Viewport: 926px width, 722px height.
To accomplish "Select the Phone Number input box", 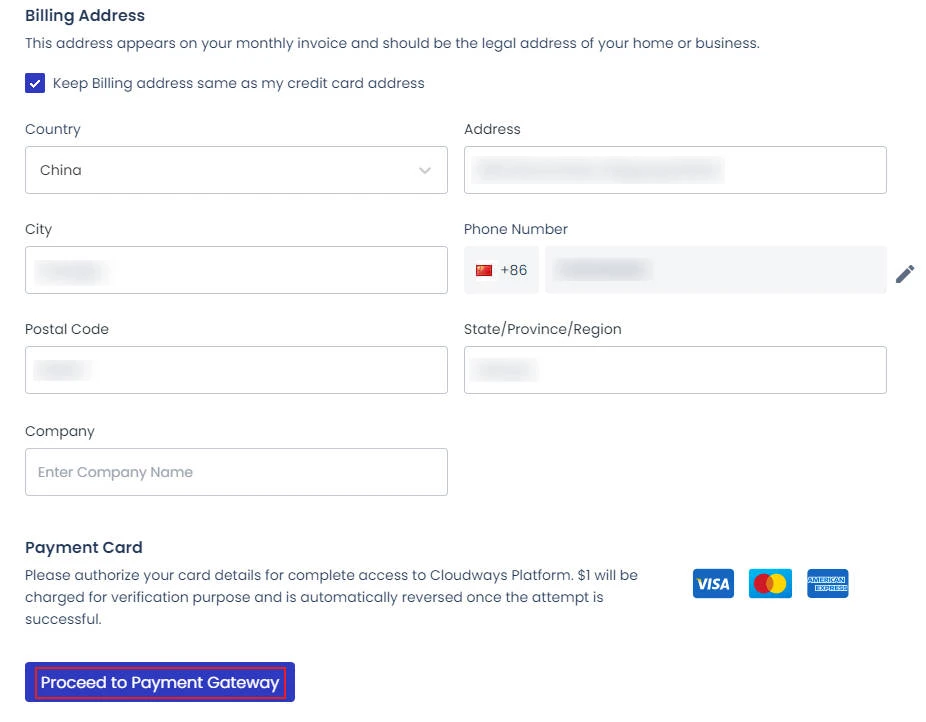I will click(x=715, y=270).
